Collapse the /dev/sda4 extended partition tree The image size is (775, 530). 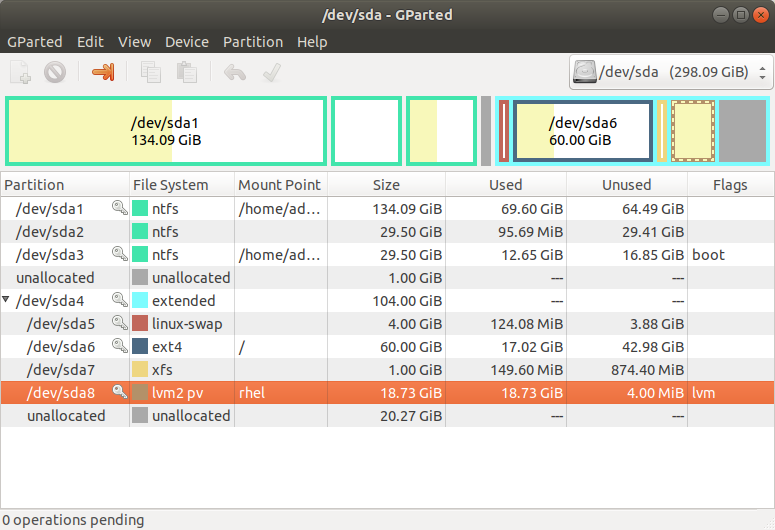[8, 300]
